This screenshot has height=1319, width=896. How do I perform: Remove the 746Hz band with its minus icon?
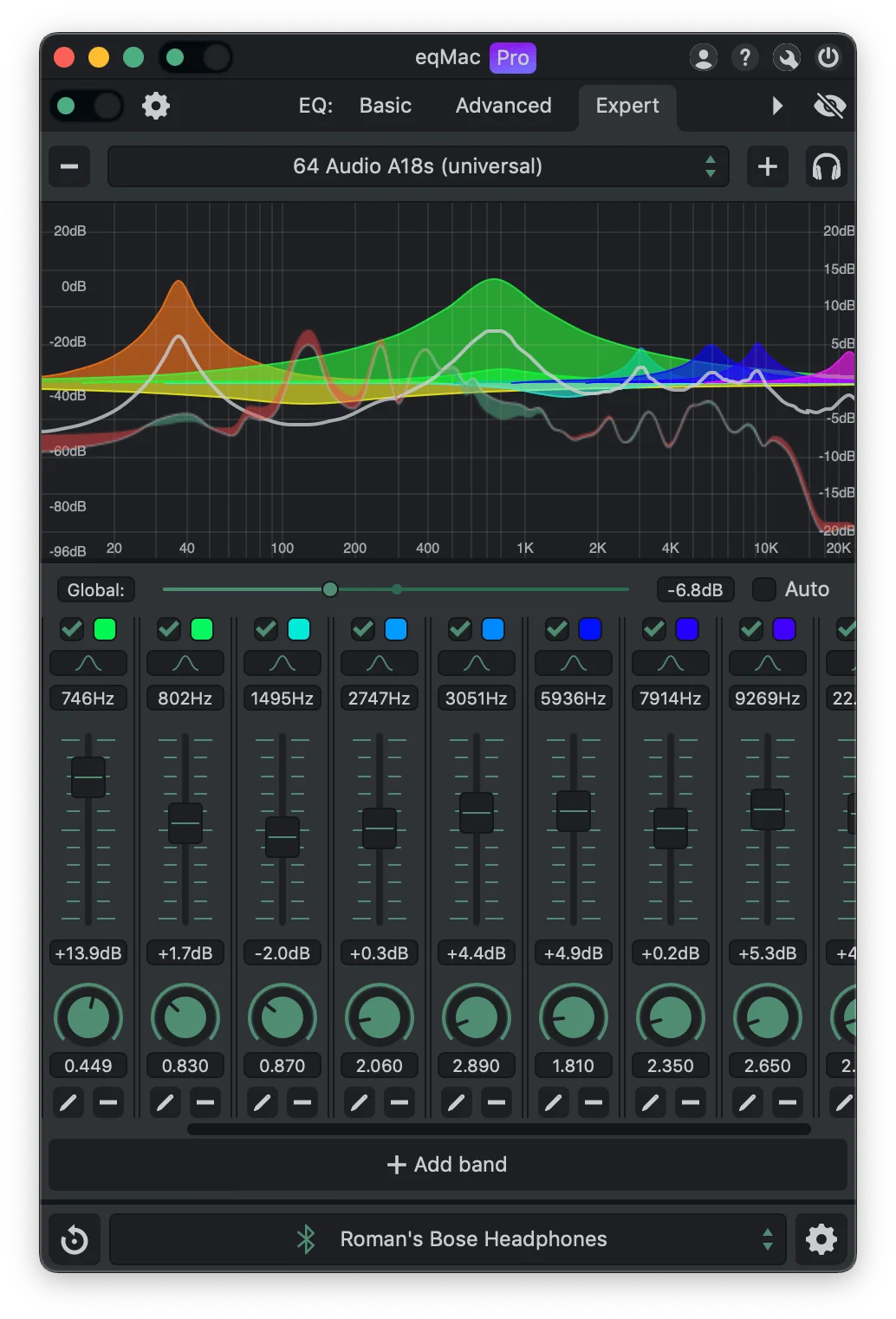(108, 1102)
